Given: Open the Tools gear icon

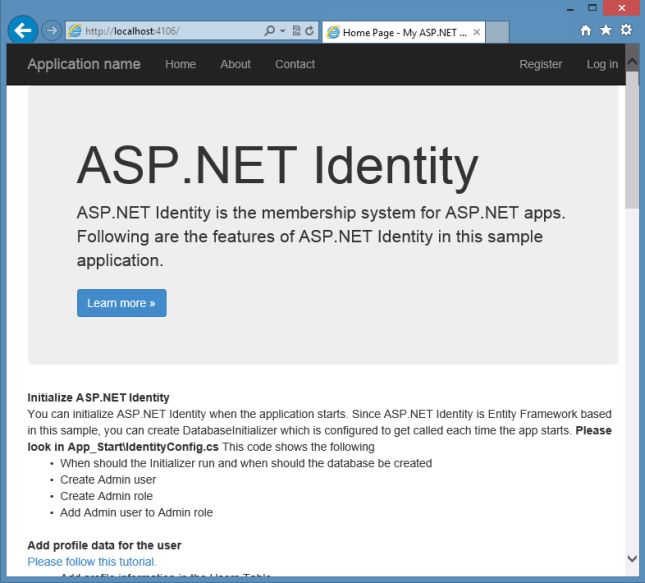Looking at the screenshot, I should tap(626, 30).
